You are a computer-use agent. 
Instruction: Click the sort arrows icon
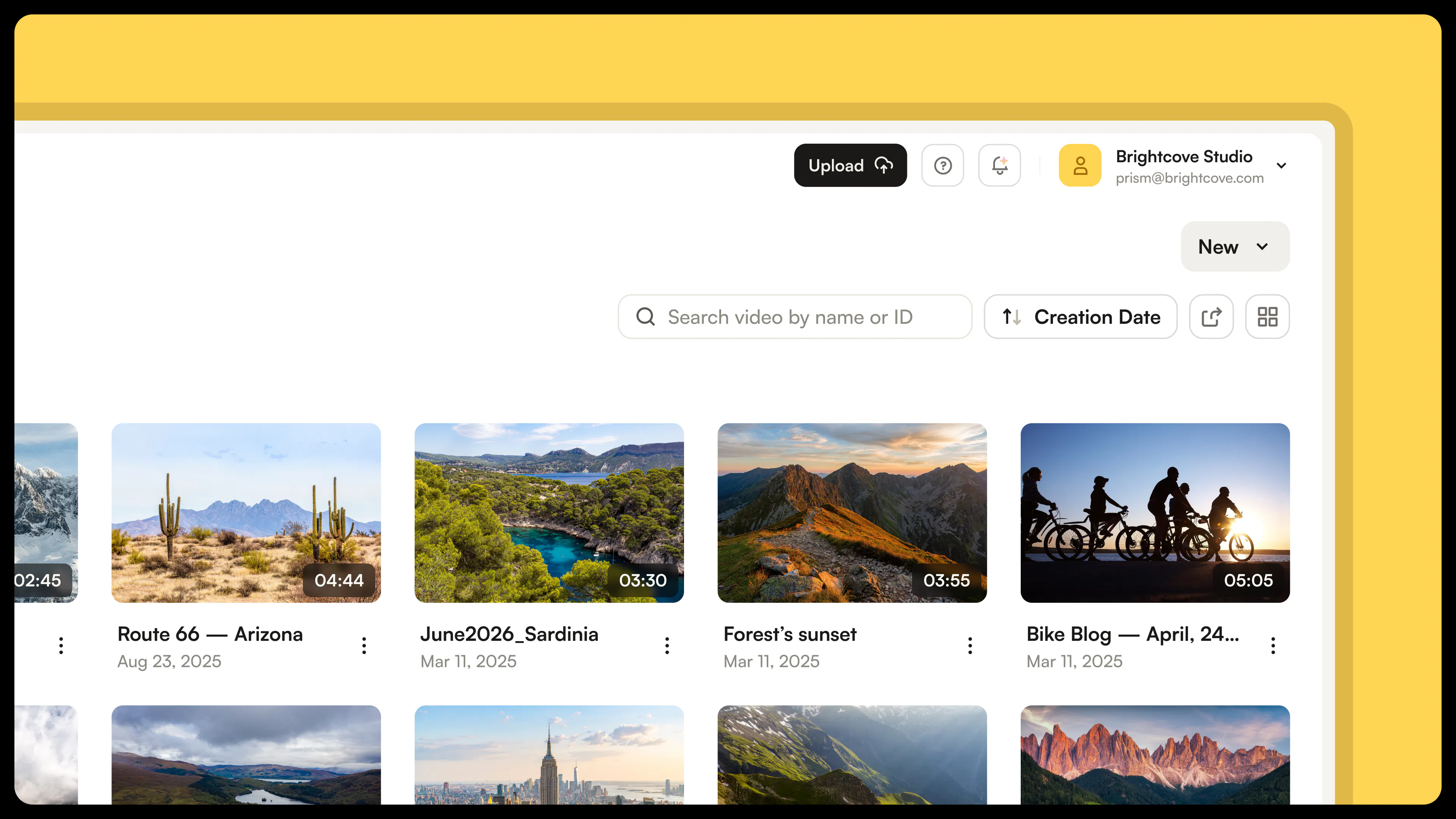point(1011,317)
